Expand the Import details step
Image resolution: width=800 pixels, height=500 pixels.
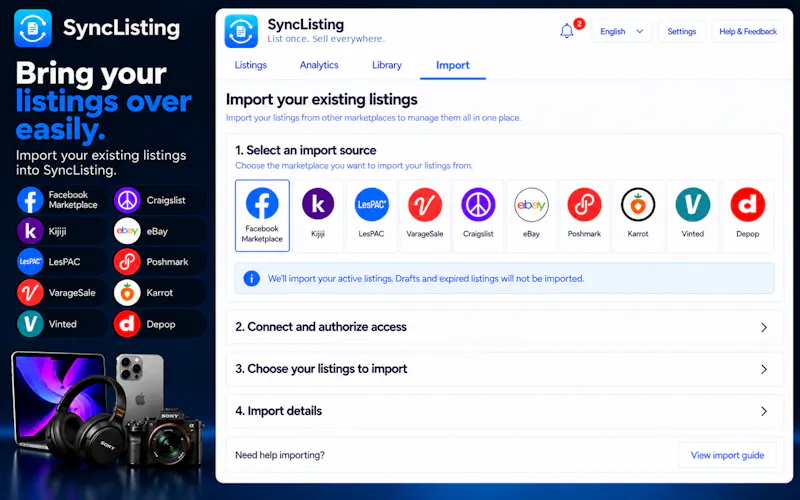pyautogui.click(x=504, y=411)
